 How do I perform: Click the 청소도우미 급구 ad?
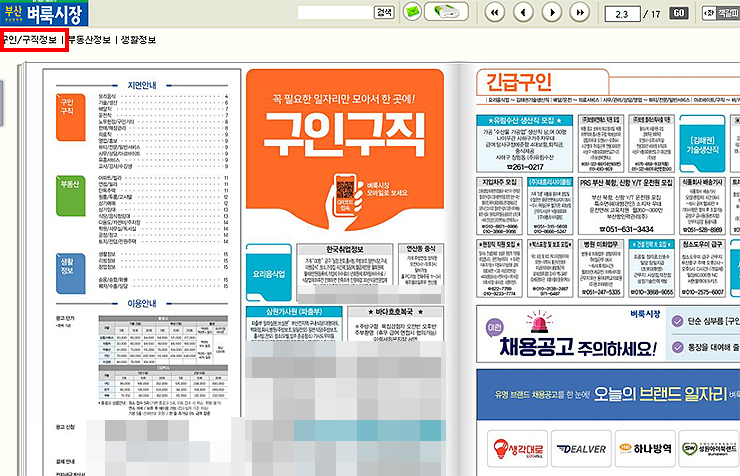coord(702,268)
